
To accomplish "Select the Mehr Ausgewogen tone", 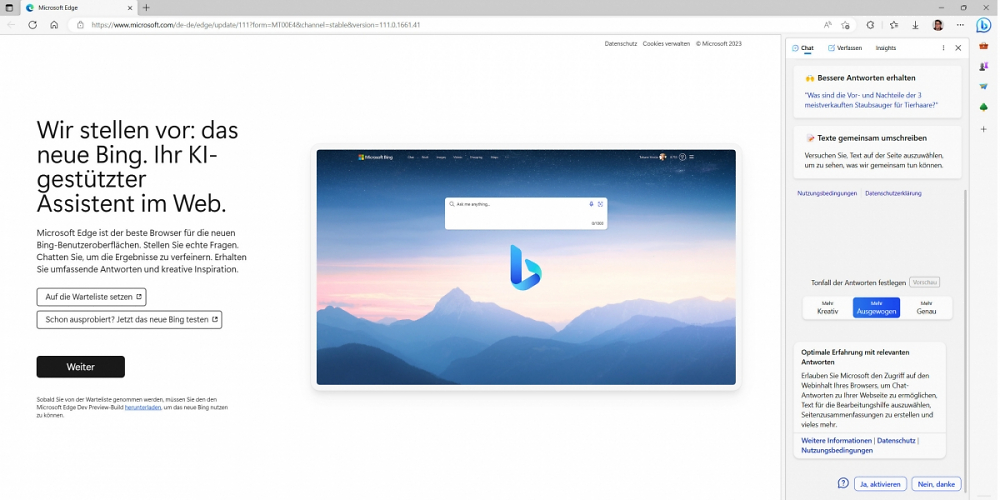I will point(876,307).
